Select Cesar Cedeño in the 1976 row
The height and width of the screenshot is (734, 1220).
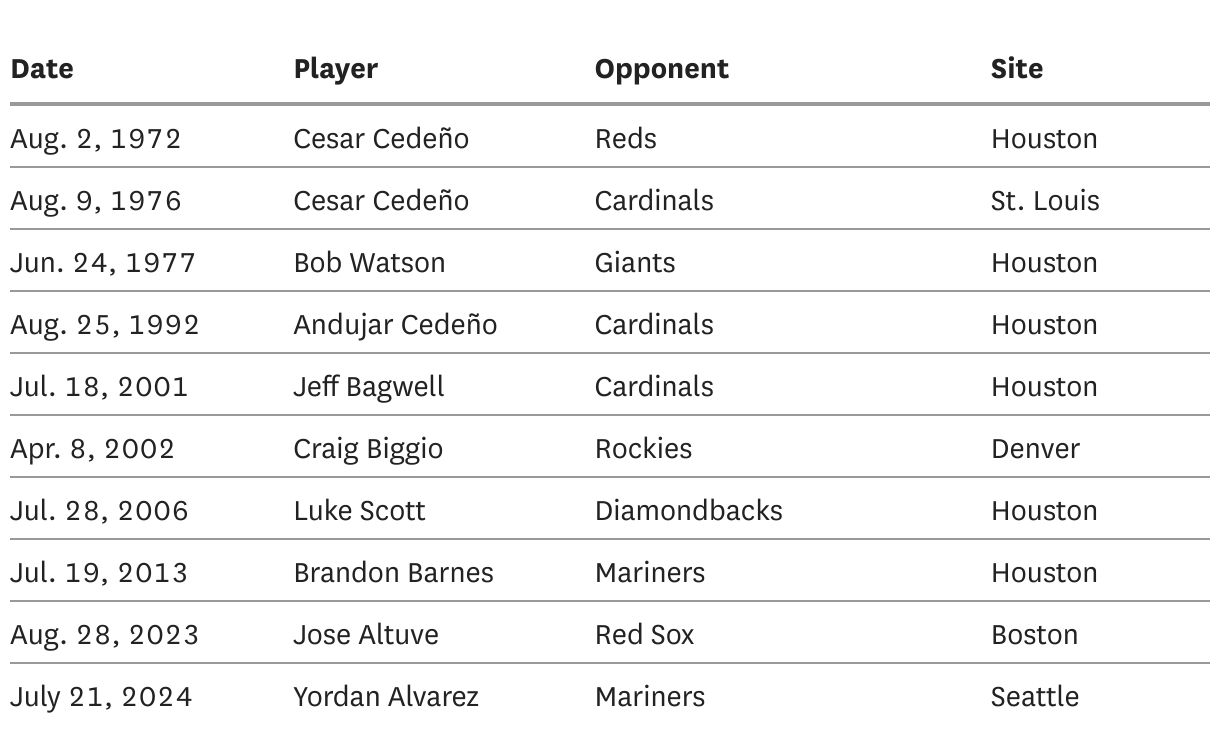tap(381, 200)
